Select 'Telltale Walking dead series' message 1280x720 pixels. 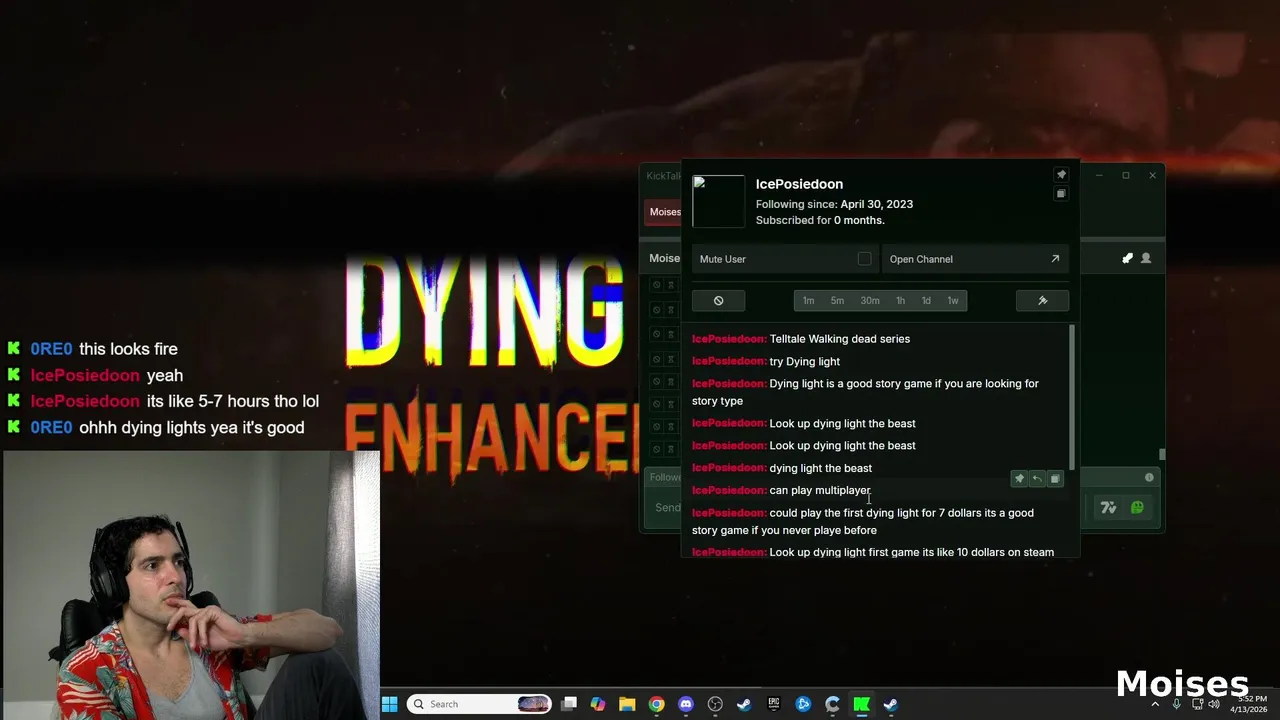pos(840,339)
